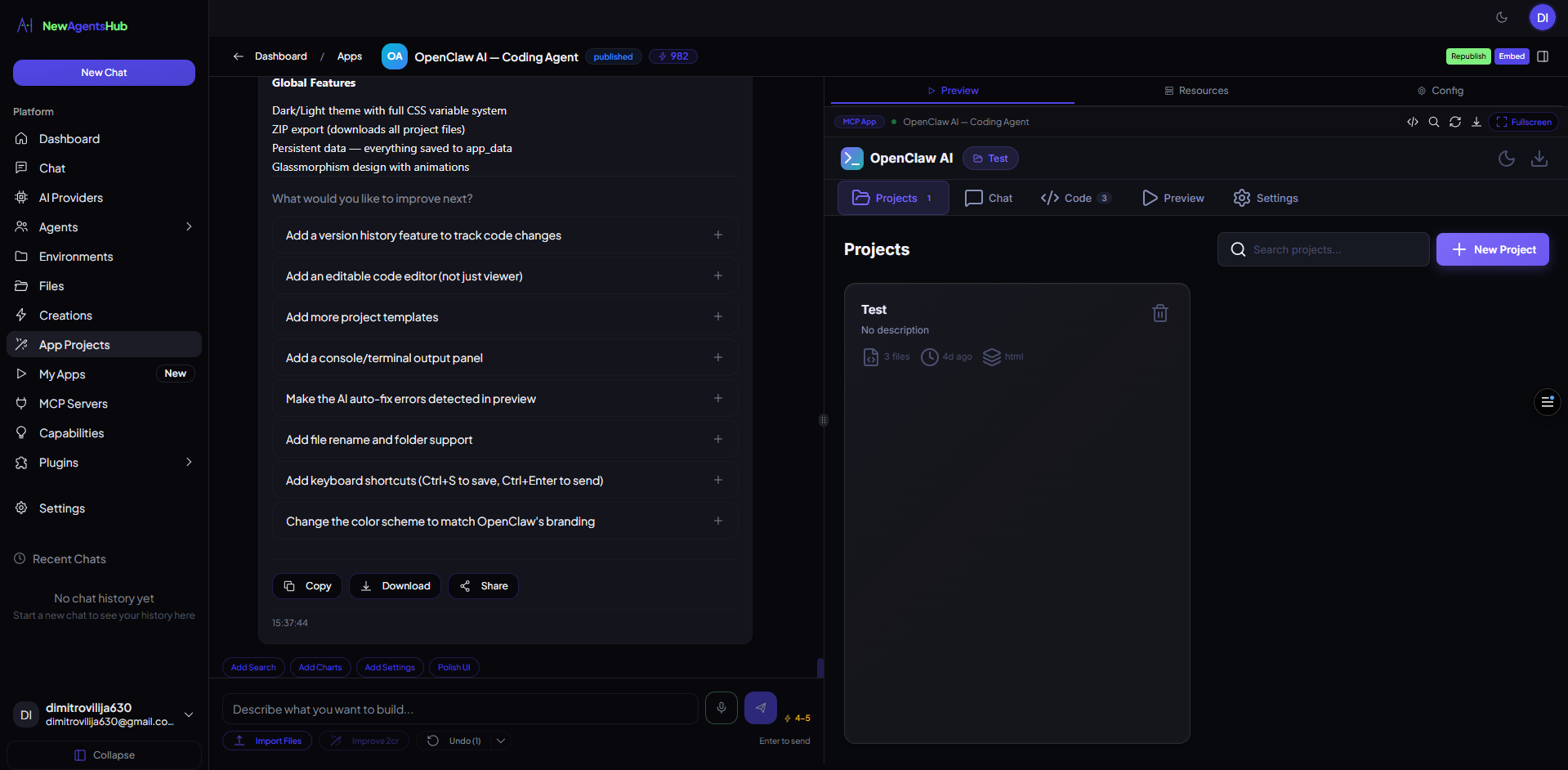Add AI auto-fix errors suggestion plus icon
This screenshot has height=770, width=1568.
pos(718,398)
